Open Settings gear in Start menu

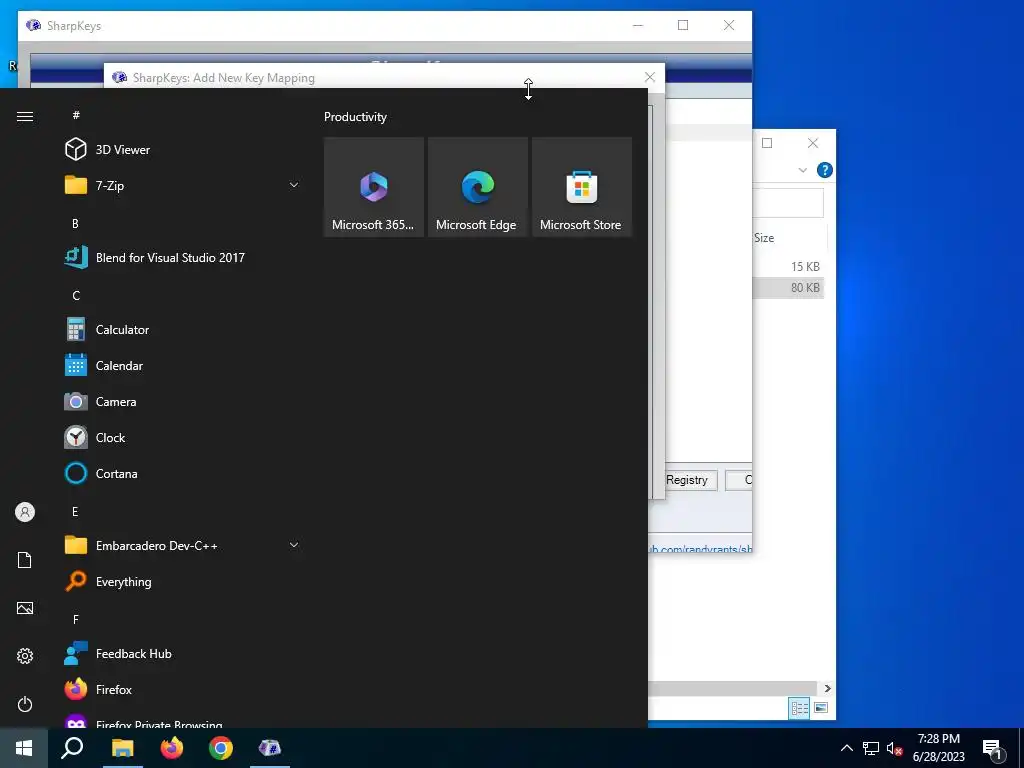tap(25, 656)
